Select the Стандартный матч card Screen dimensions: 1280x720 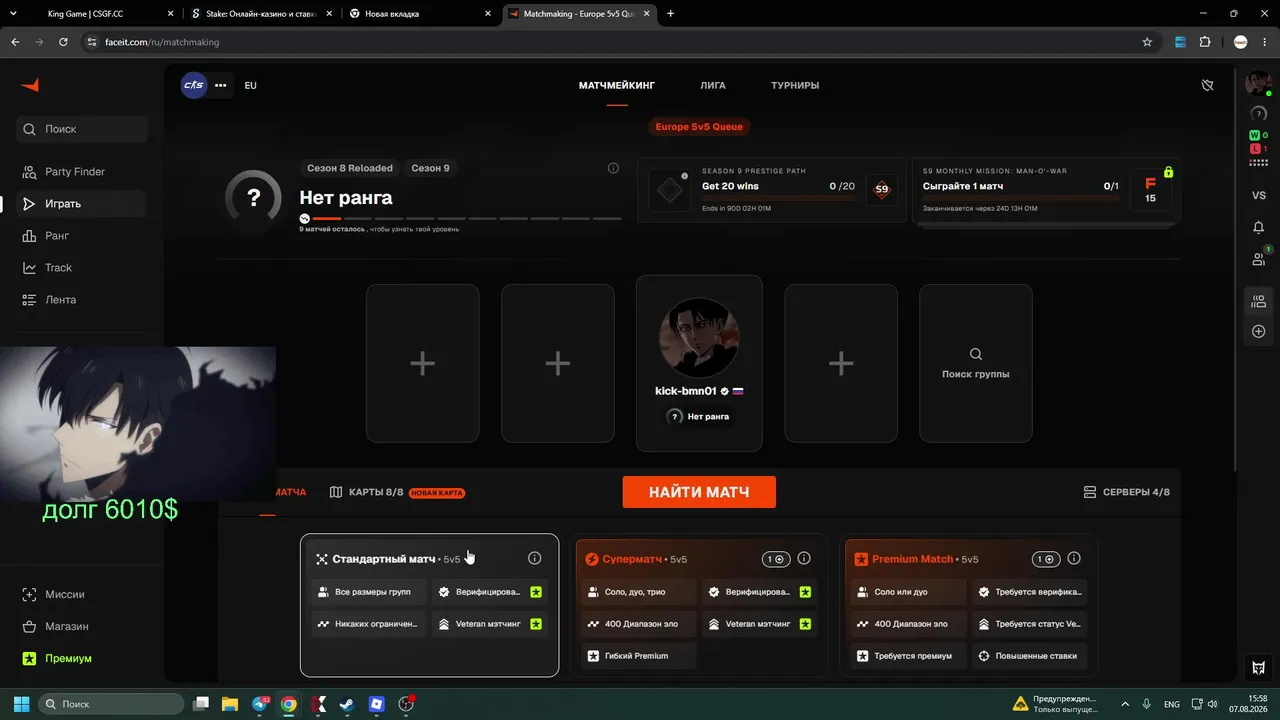click(429, 605)
